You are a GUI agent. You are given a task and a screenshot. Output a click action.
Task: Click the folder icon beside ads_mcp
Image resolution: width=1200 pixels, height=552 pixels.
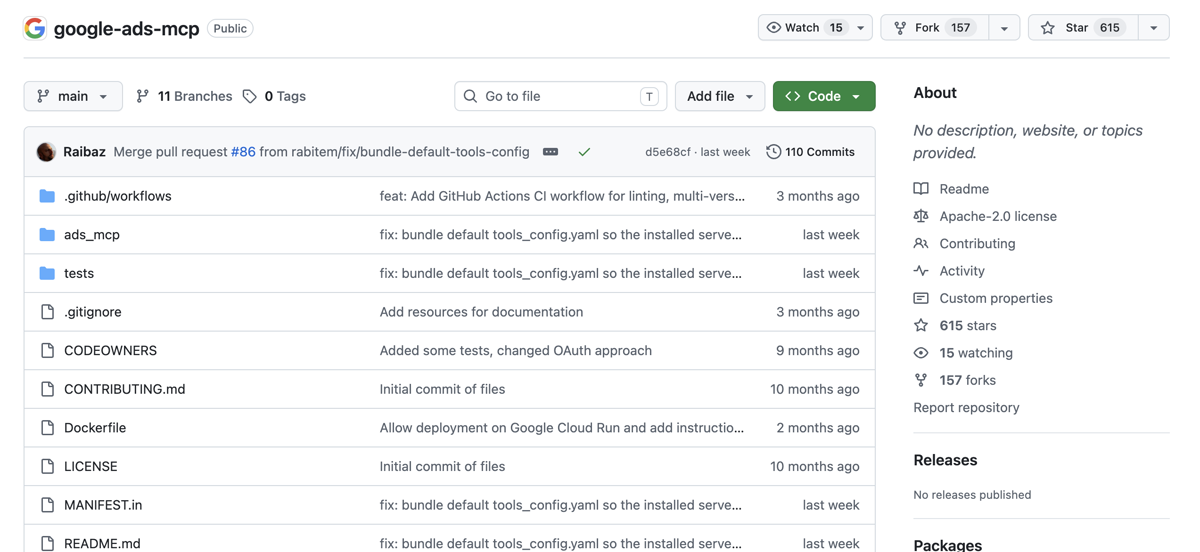tap(47, 235)
